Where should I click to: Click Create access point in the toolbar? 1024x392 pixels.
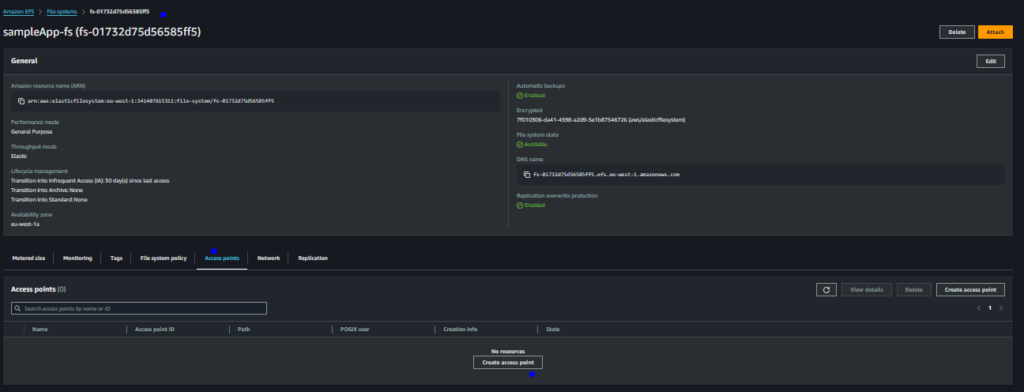point(970,289)
